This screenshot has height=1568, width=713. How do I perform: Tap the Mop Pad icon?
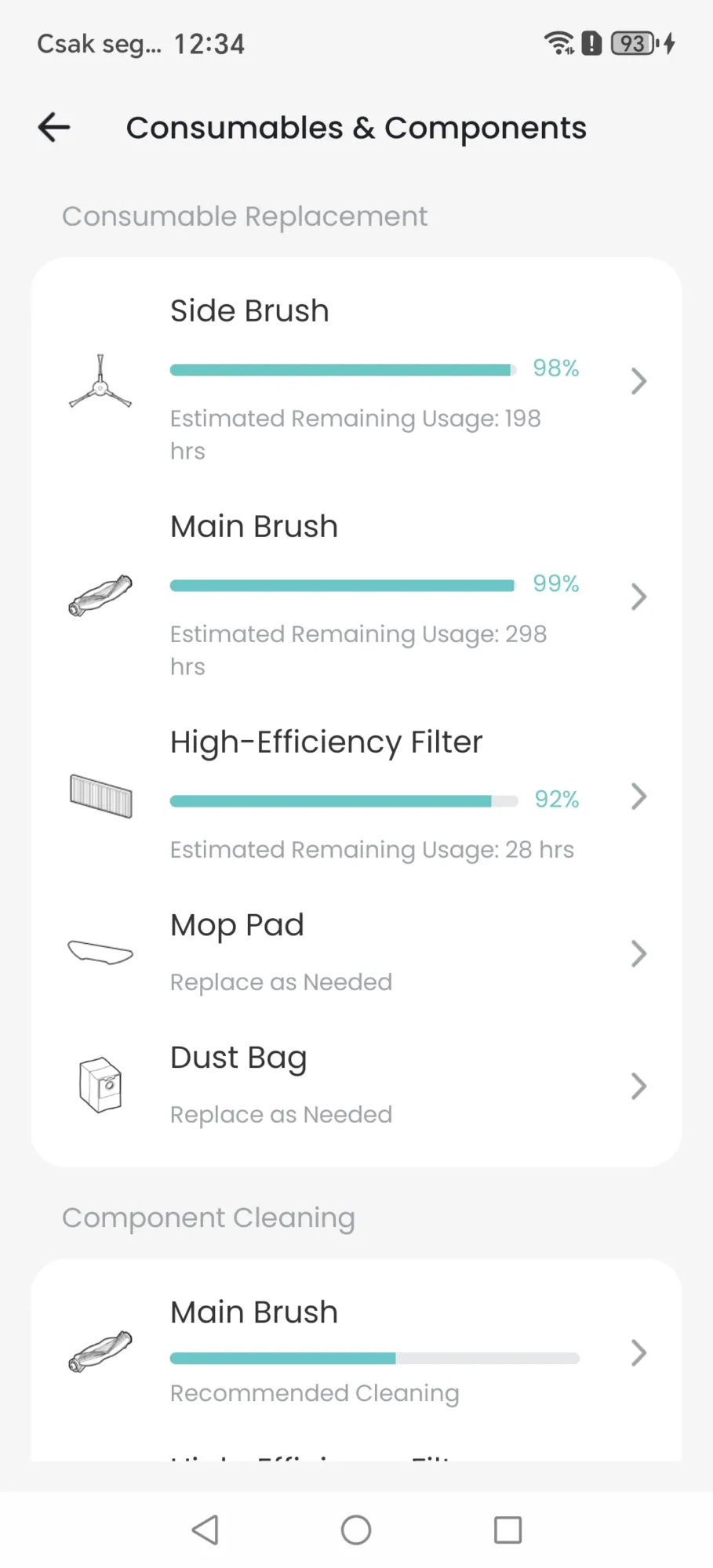coord(100,953)
